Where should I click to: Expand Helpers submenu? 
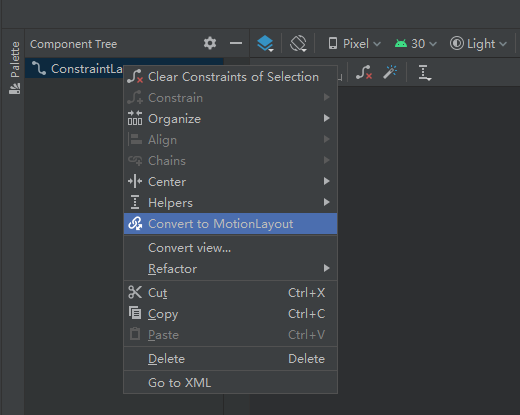230,203
